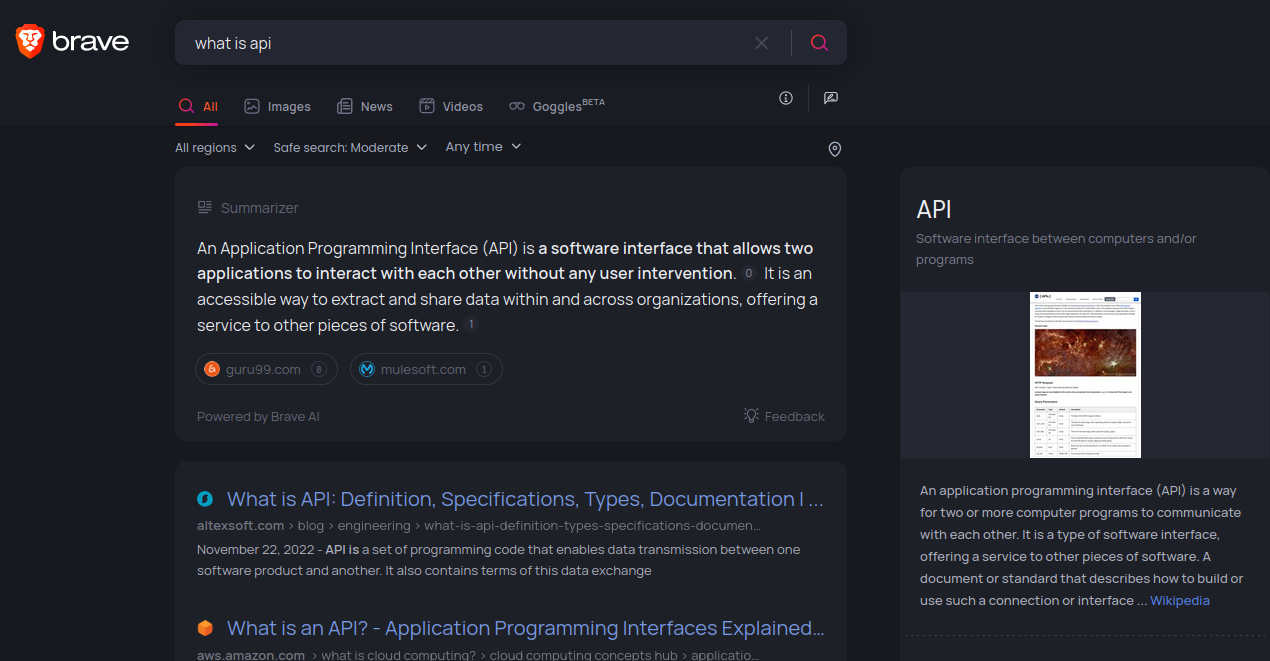1270x661 pixels.
Task: Open Safe search: Moderate dropdown
Action: click(x=350, y=147)
